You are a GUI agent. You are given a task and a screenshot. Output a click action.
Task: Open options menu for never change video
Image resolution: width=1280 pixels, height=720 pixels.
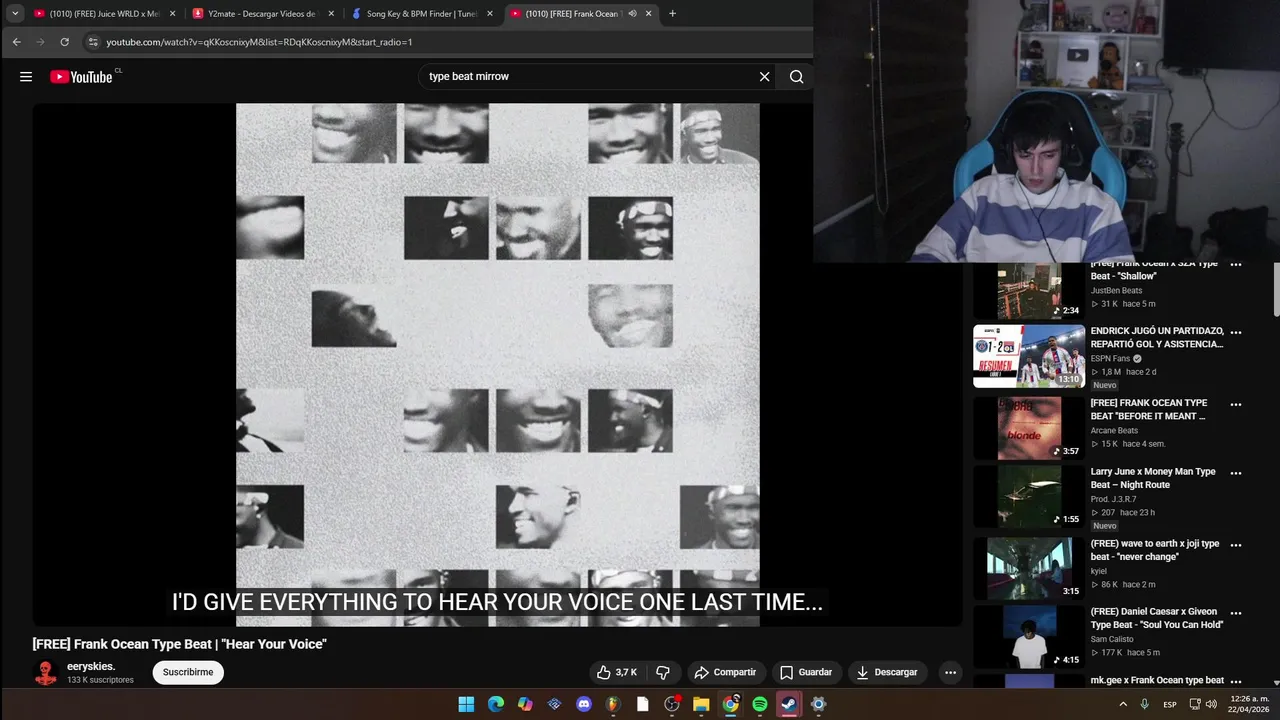click(1235, 545)
